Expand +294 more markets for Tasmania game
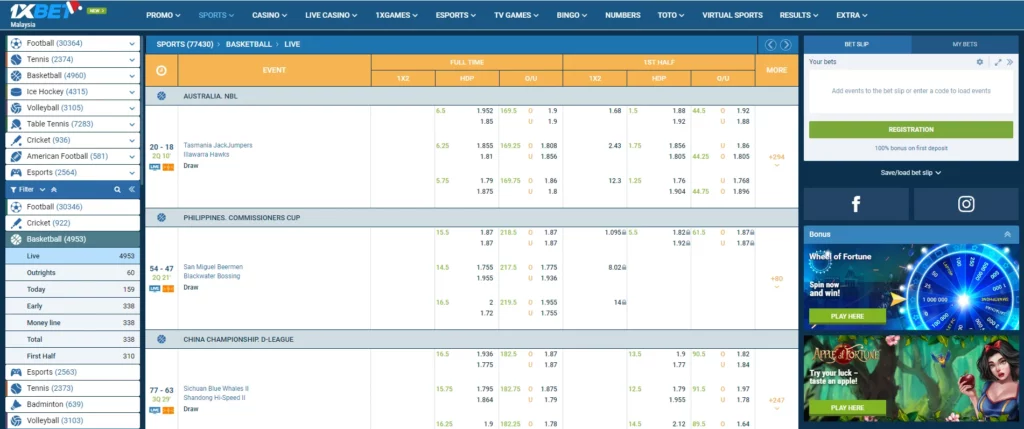This screenshot has height=429, width=1024. point(776,159)
